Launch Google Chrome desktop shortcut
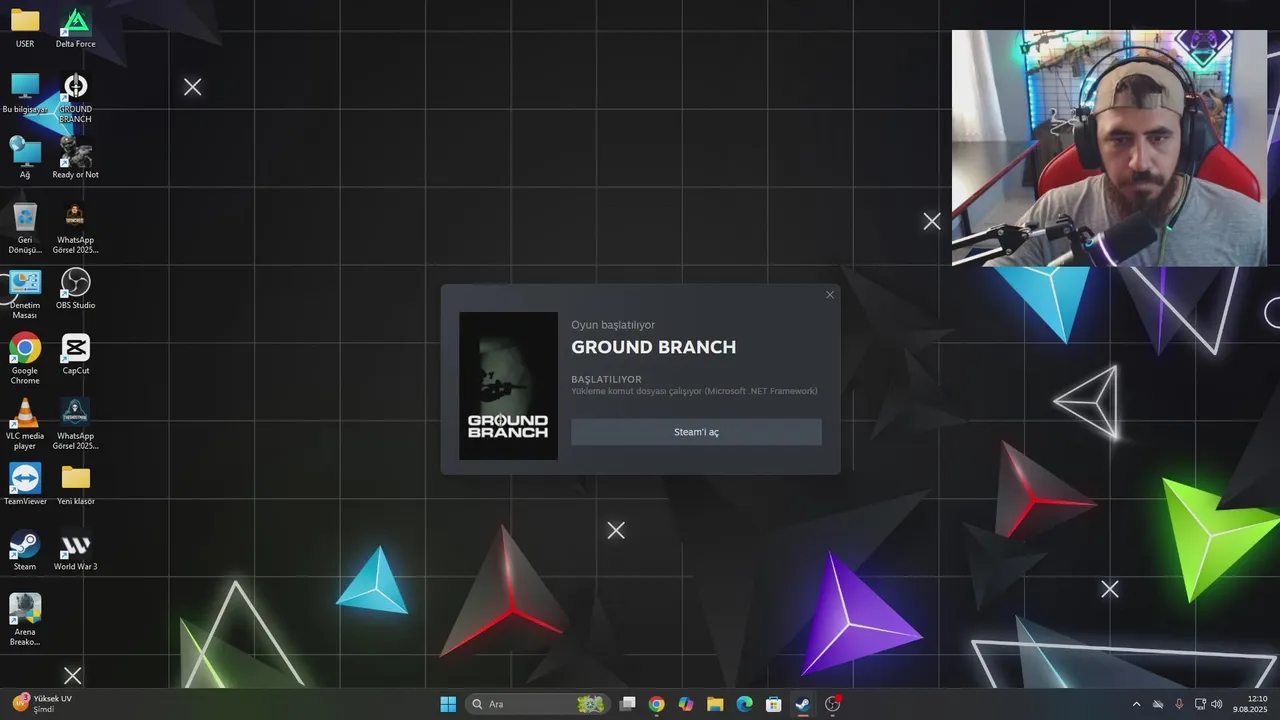Screen dimensions: 1280x720 coord(25,359)
